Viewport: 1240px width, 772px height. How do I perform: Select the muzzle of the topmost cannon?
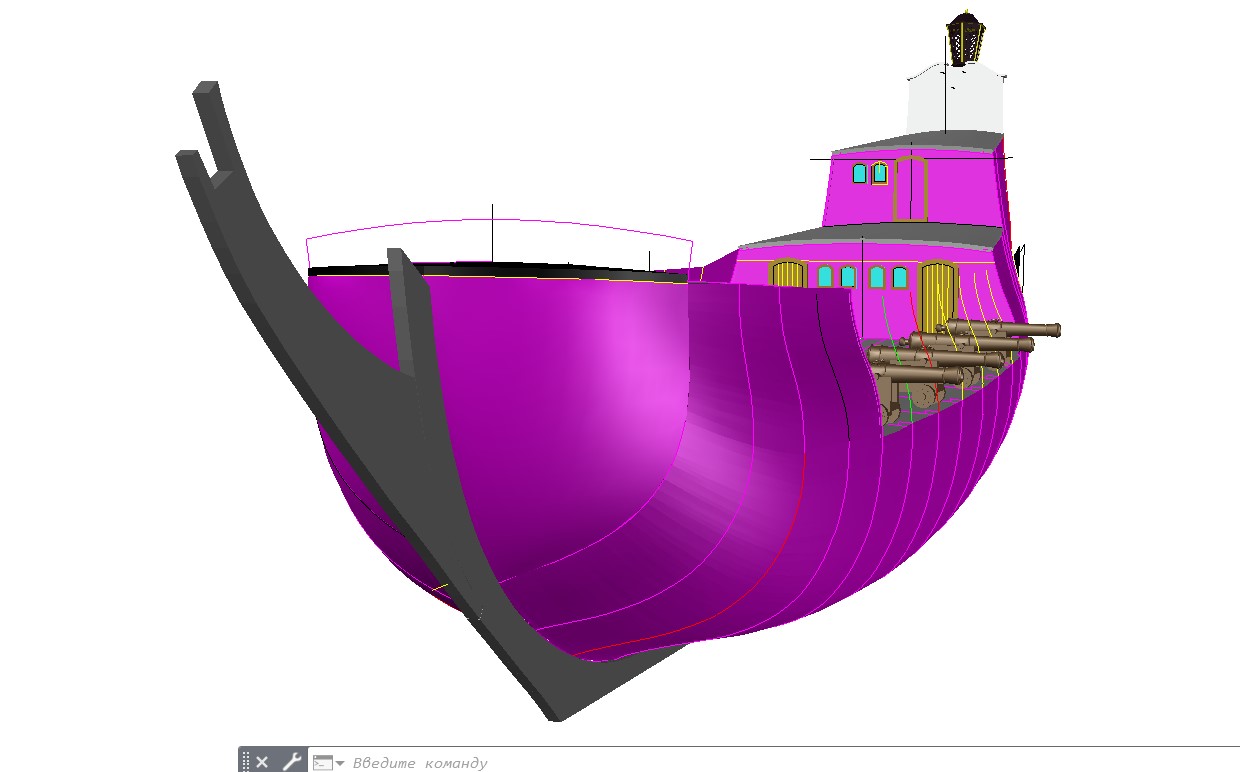coord(1053,329)
